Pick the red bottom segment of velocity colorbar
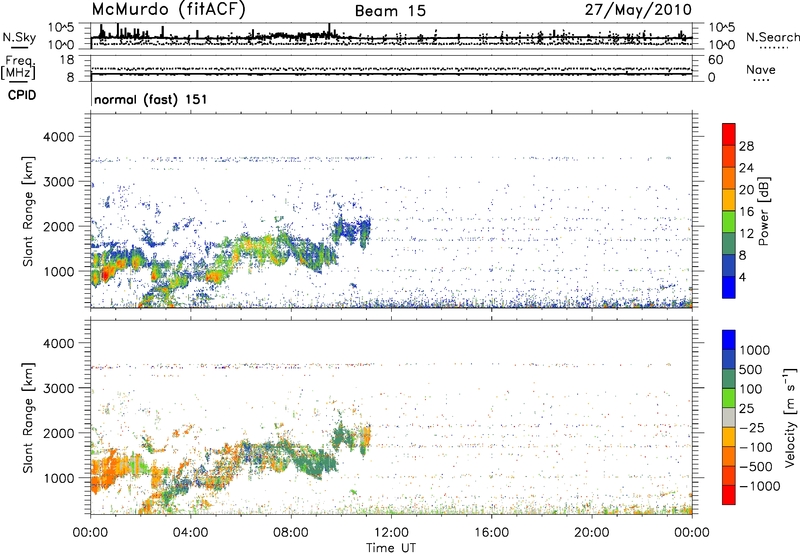Screen dimensions: 800x554 click(x=729, y=495)
